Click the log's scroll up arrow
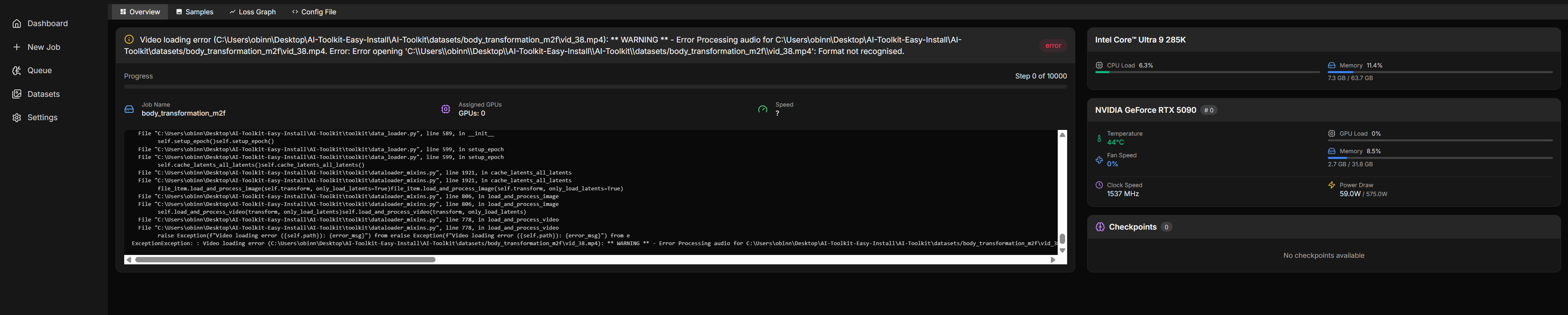This screenshot has width=1568, height=315. pos(1062,135)
